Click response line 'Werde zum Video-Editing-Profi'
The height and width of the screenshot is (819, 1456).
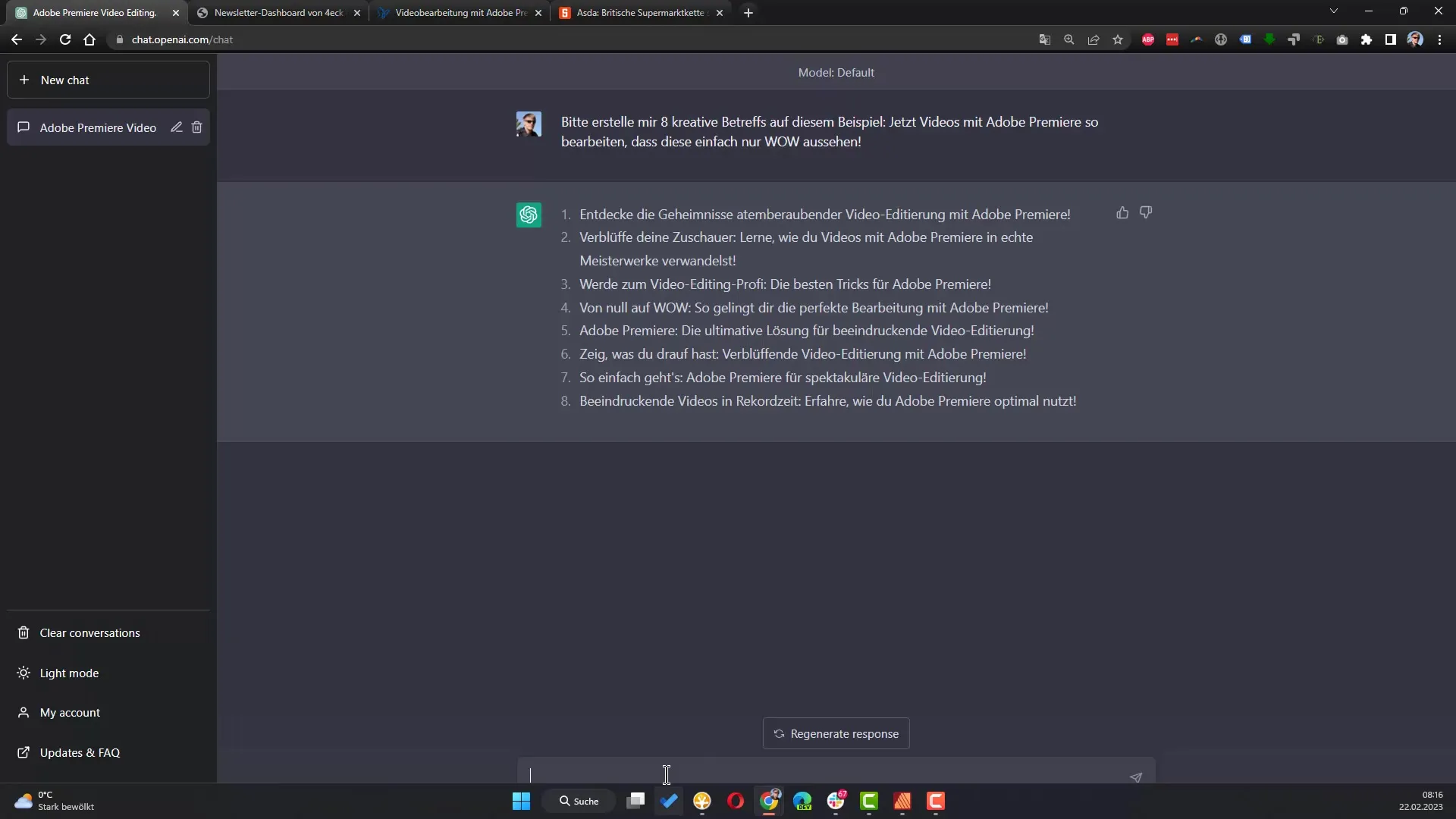(785, 284)
